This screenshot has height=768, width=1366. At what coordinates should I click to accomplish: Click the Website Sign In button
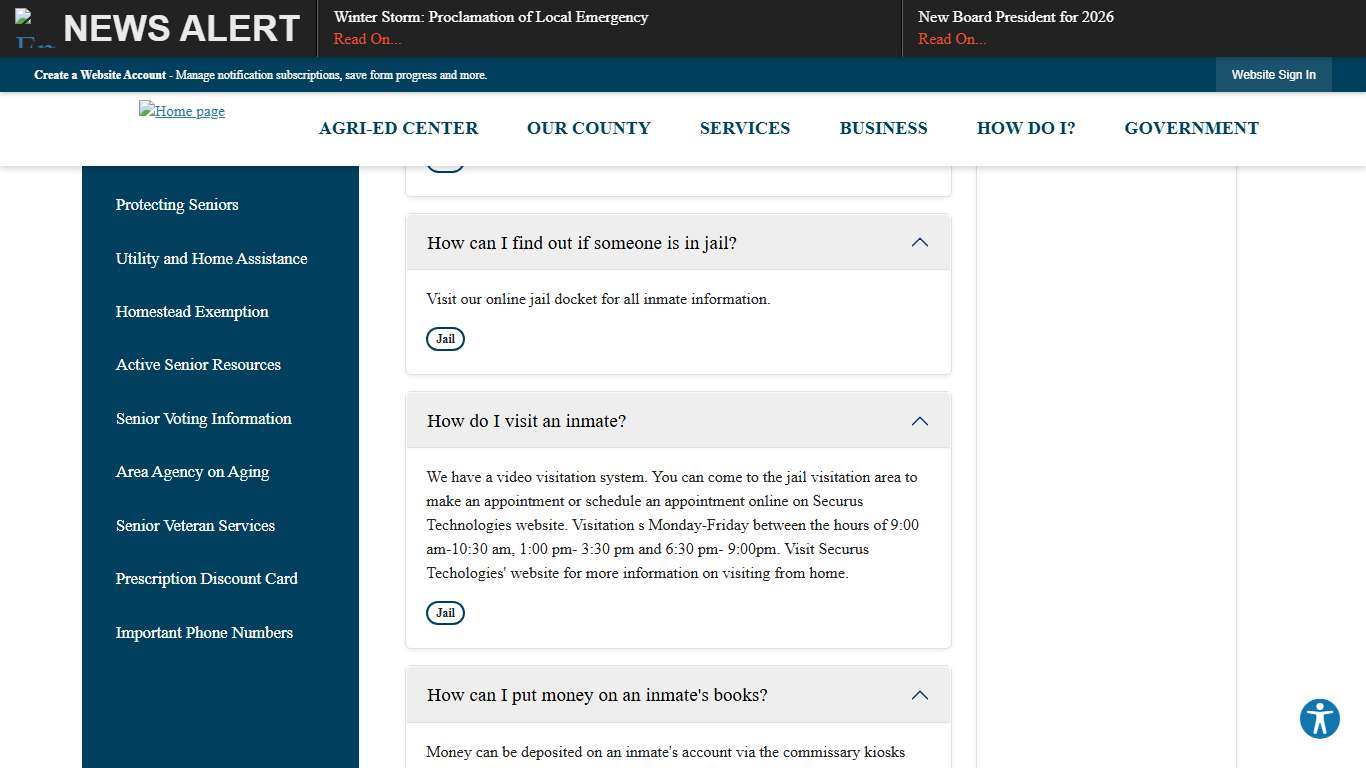click(1273, 74)
